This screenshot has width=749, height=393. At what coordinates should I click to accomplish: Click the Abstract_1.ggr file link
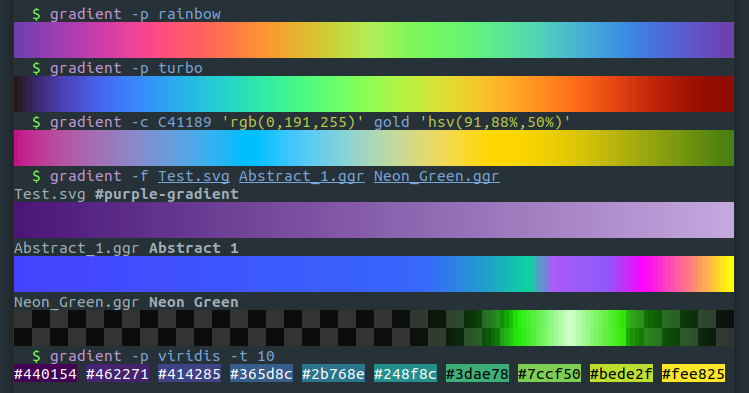(301, 176)
